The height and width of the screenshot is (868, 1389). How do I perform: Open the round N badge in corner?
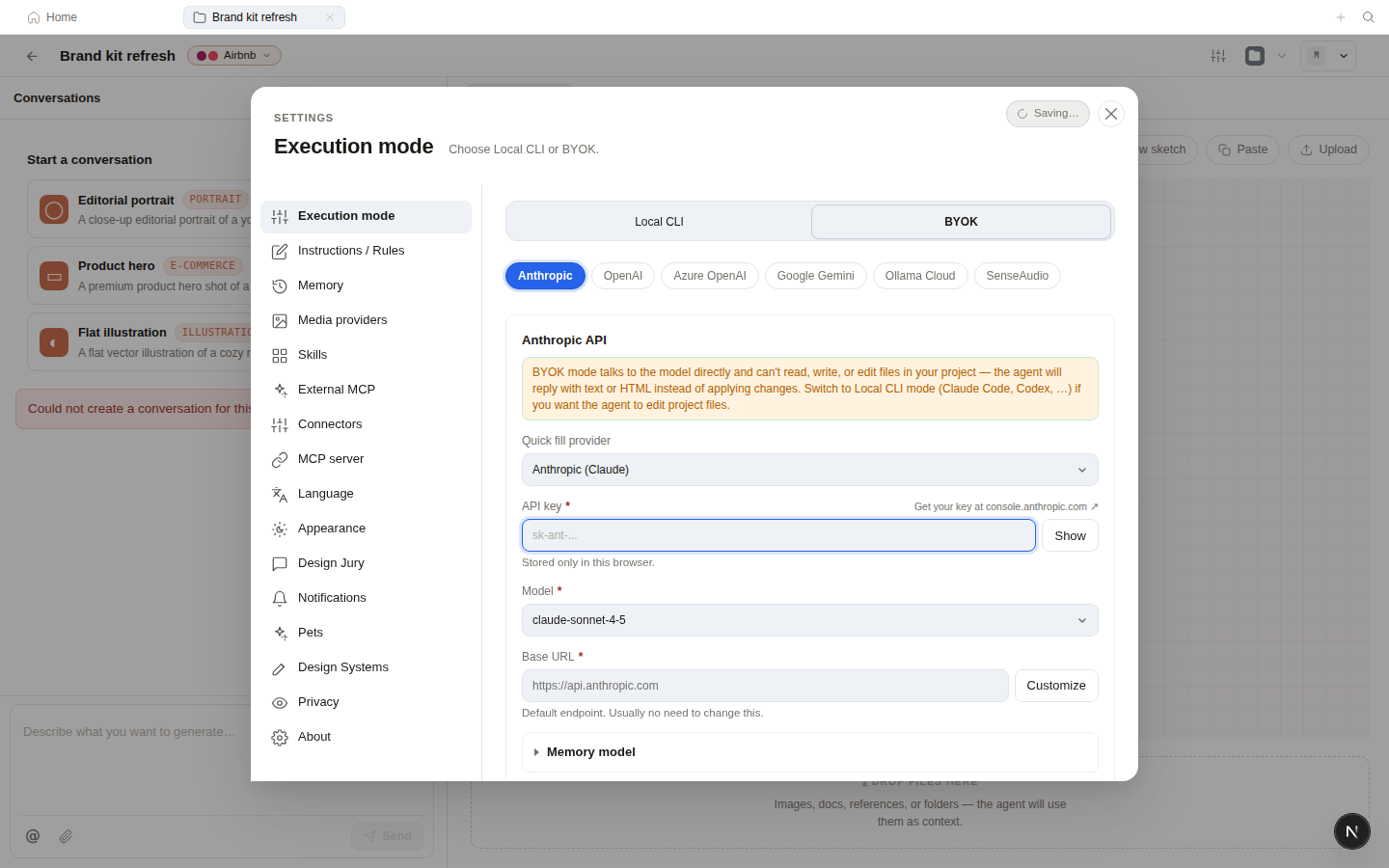[1352, 831]
